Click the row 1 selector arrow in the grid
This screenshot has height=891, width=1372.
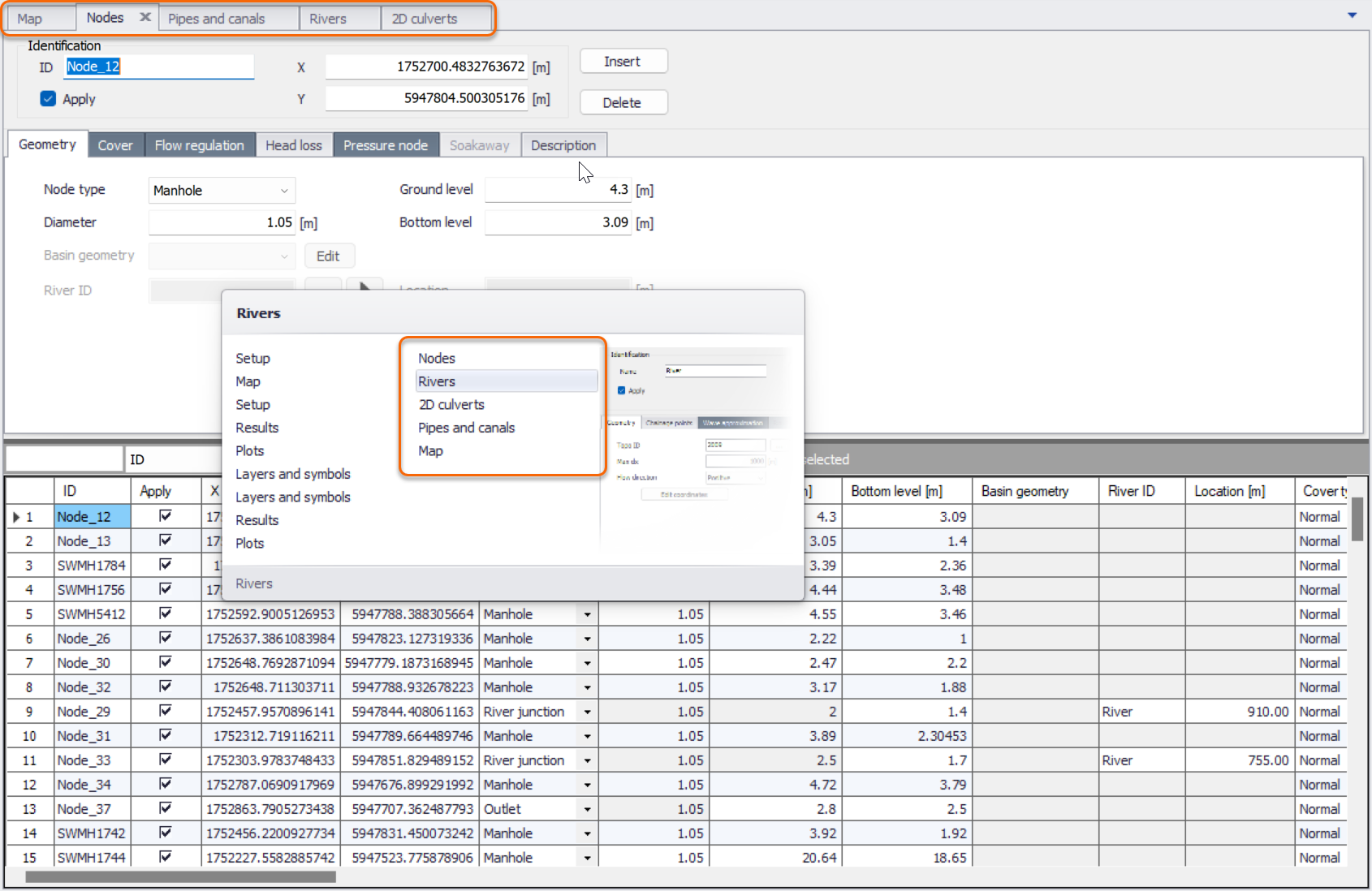click(x=17, y=517)
